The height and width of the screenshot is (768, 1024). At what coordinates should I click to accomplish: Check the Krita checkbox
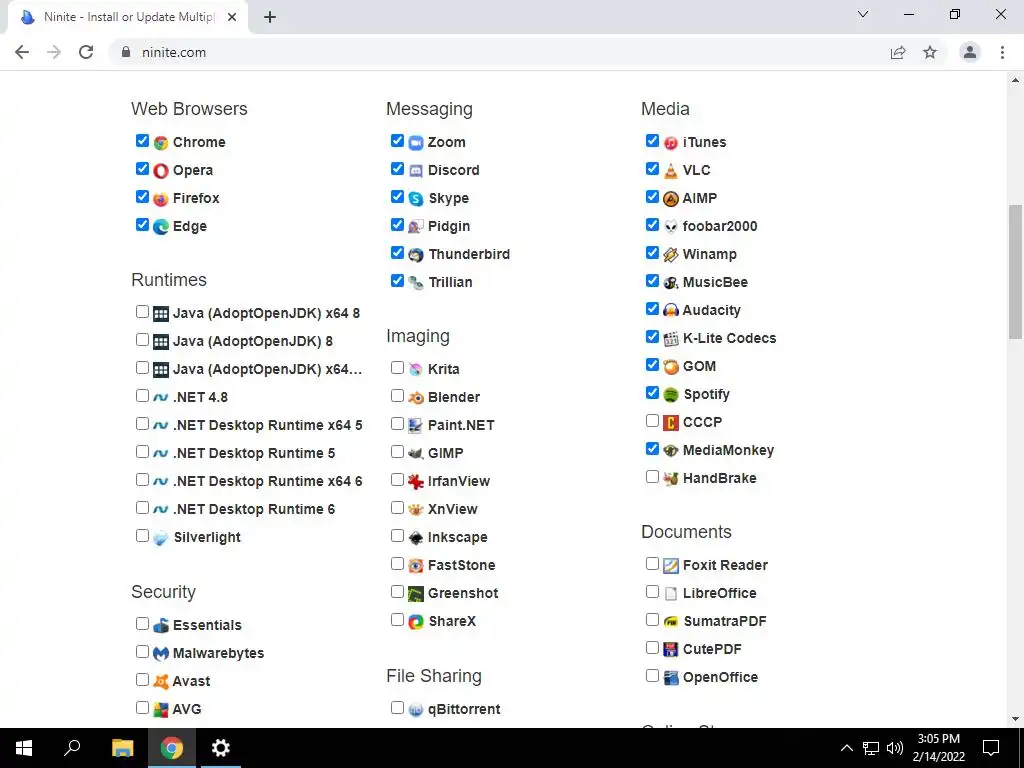[397, 368]
